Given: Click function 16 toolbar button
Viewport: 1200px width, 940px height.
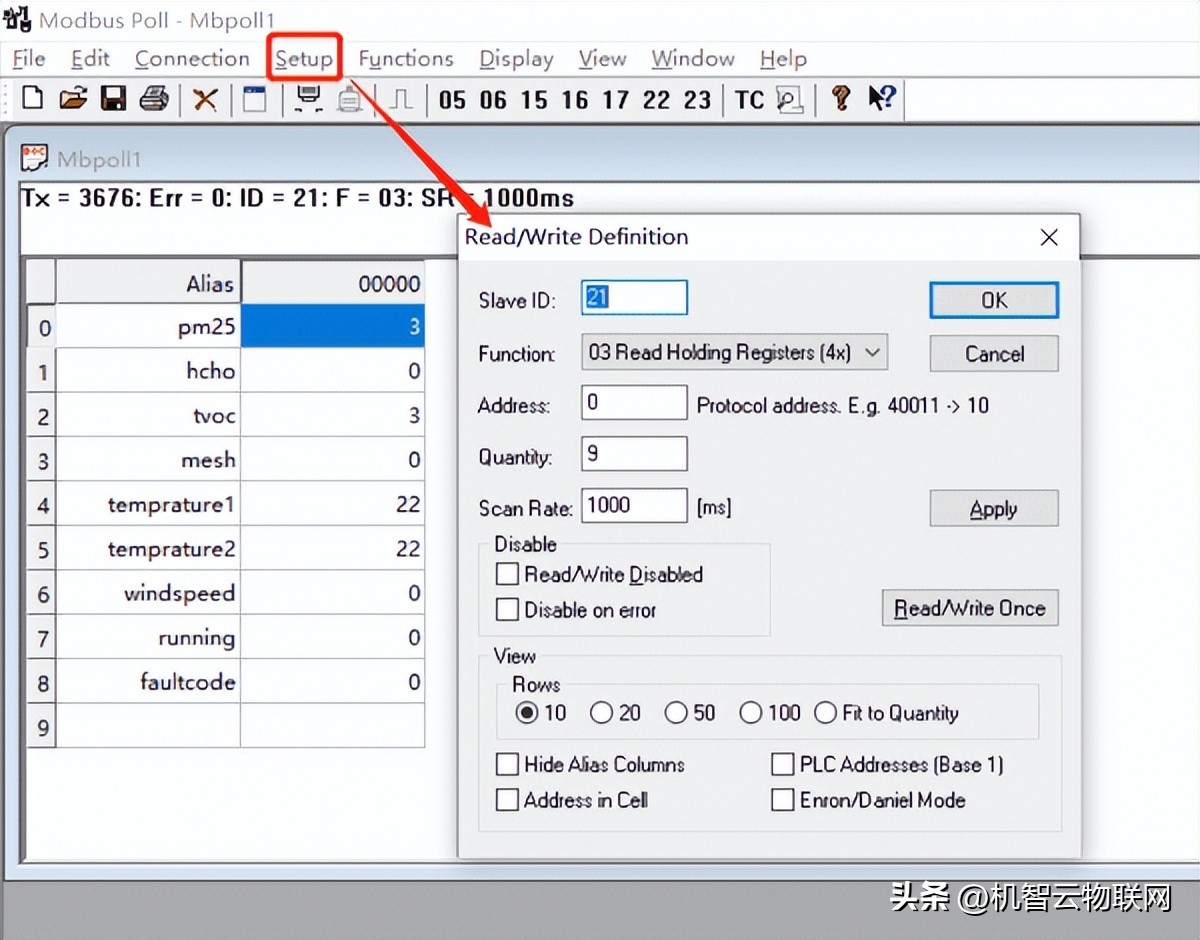Looking at the screenshot, I should (575, 99).
